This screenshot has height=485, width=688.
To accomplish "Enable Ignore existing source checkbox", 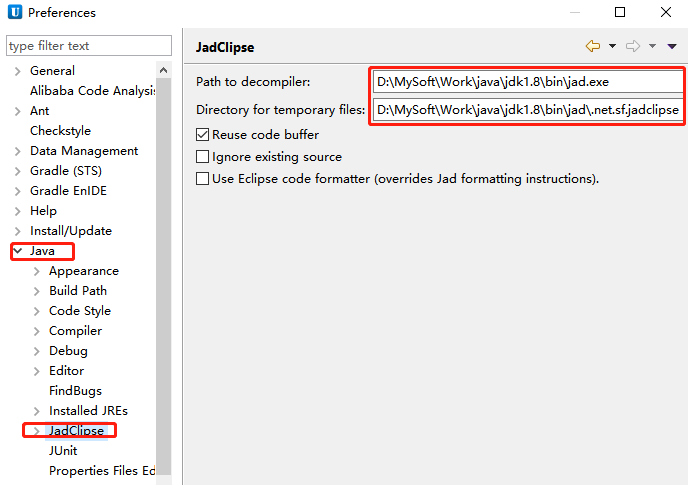I will pos(202,157).
